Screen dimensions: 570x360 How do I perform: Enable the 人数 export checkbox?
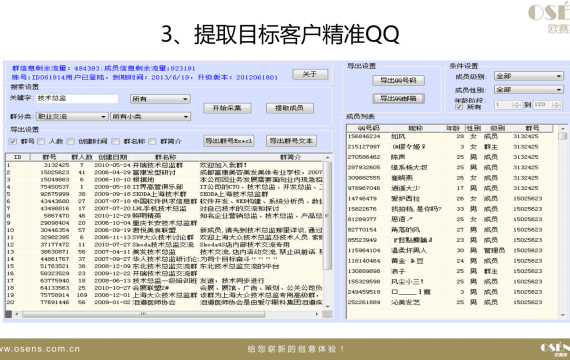[41, 141]
